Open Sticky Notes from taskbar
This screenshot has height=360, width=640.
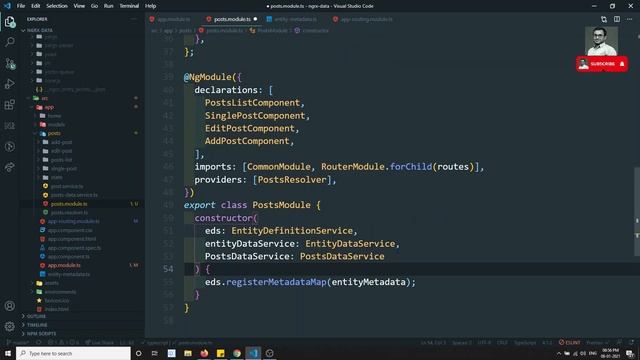point(220,353)
